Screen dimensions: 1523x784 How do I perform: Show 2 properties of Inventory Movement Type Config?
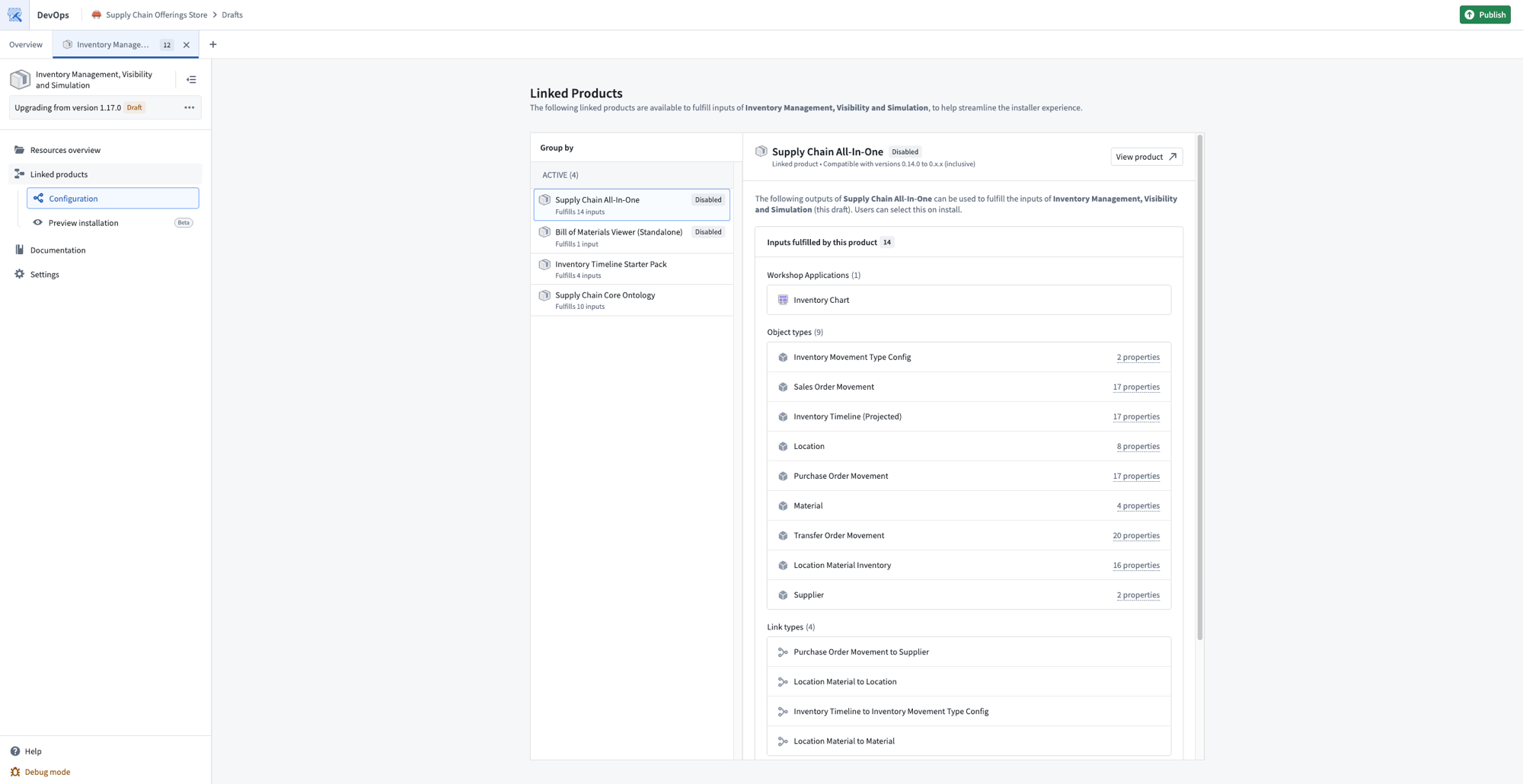tap(1138, 357)
